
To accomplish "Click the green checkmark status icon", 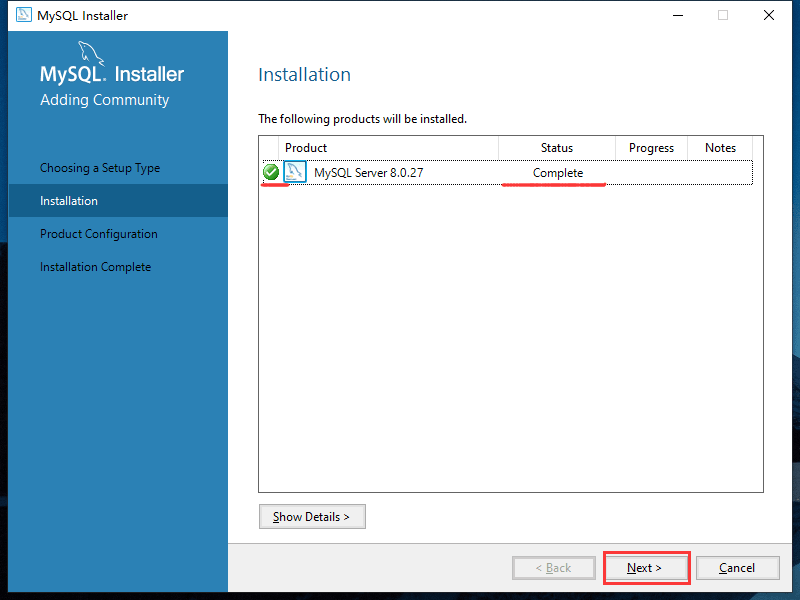I will [271, 172].
